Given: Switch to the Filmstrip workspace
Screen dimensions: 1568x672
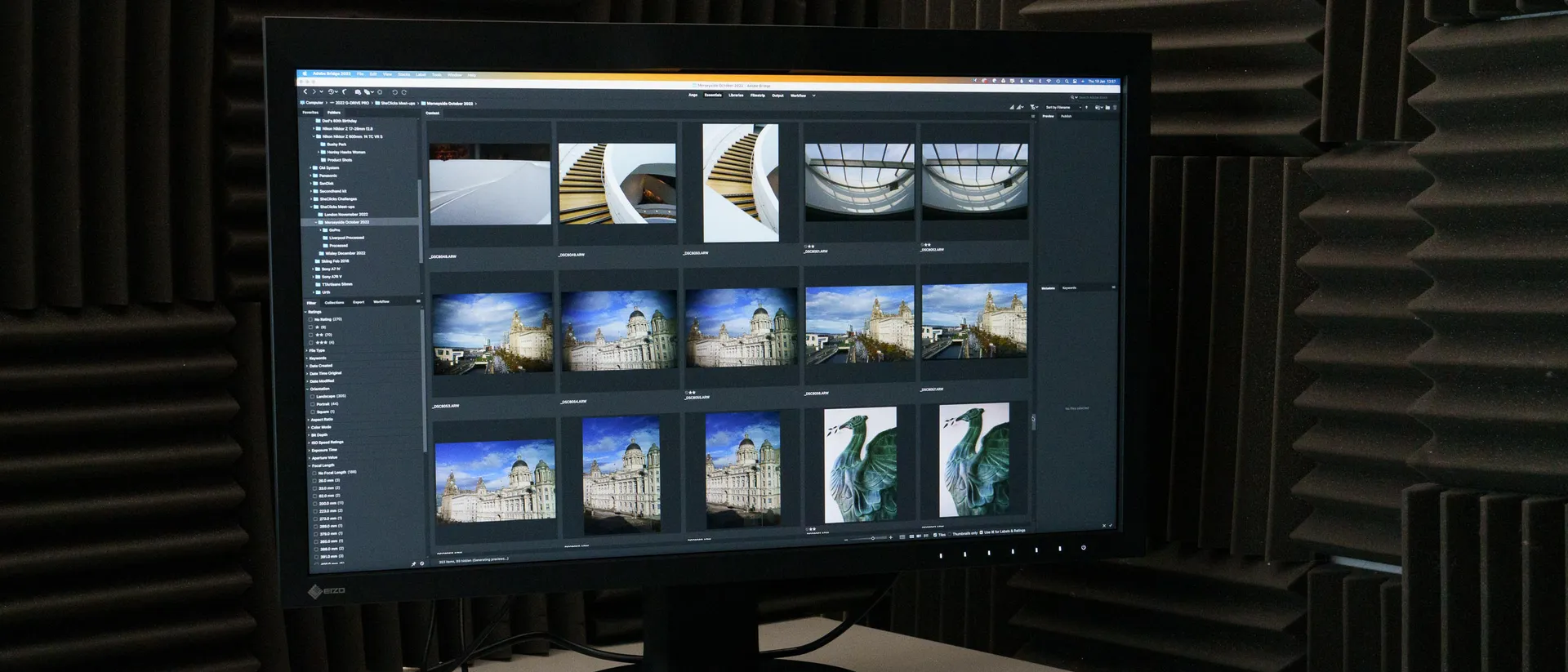Looking at the screenshot, I should coord(758,96).
